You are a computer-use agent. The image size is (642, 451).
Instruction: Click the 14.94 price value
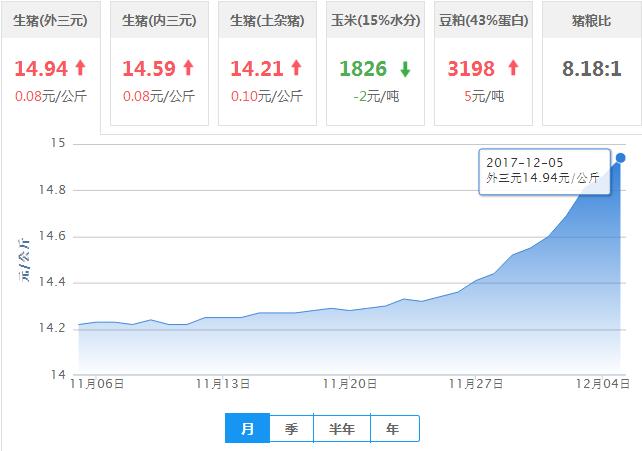pos(41,68)
